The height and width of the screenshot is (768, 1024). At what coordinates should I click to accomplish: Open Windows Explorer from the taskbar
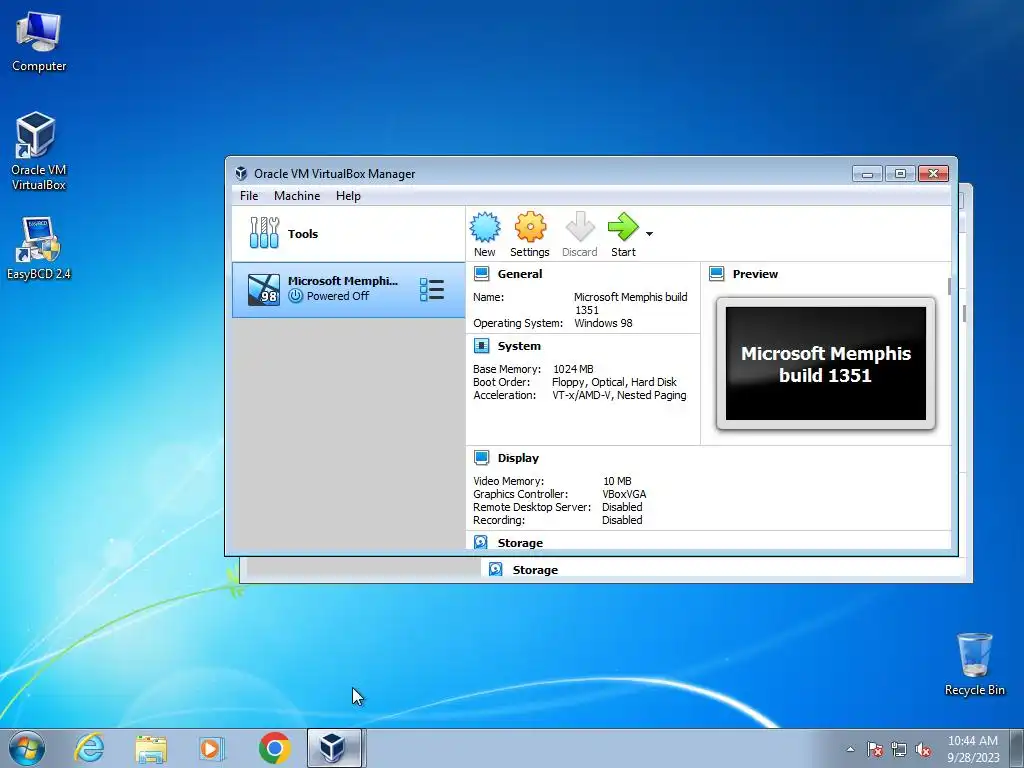tap(151, 748)
